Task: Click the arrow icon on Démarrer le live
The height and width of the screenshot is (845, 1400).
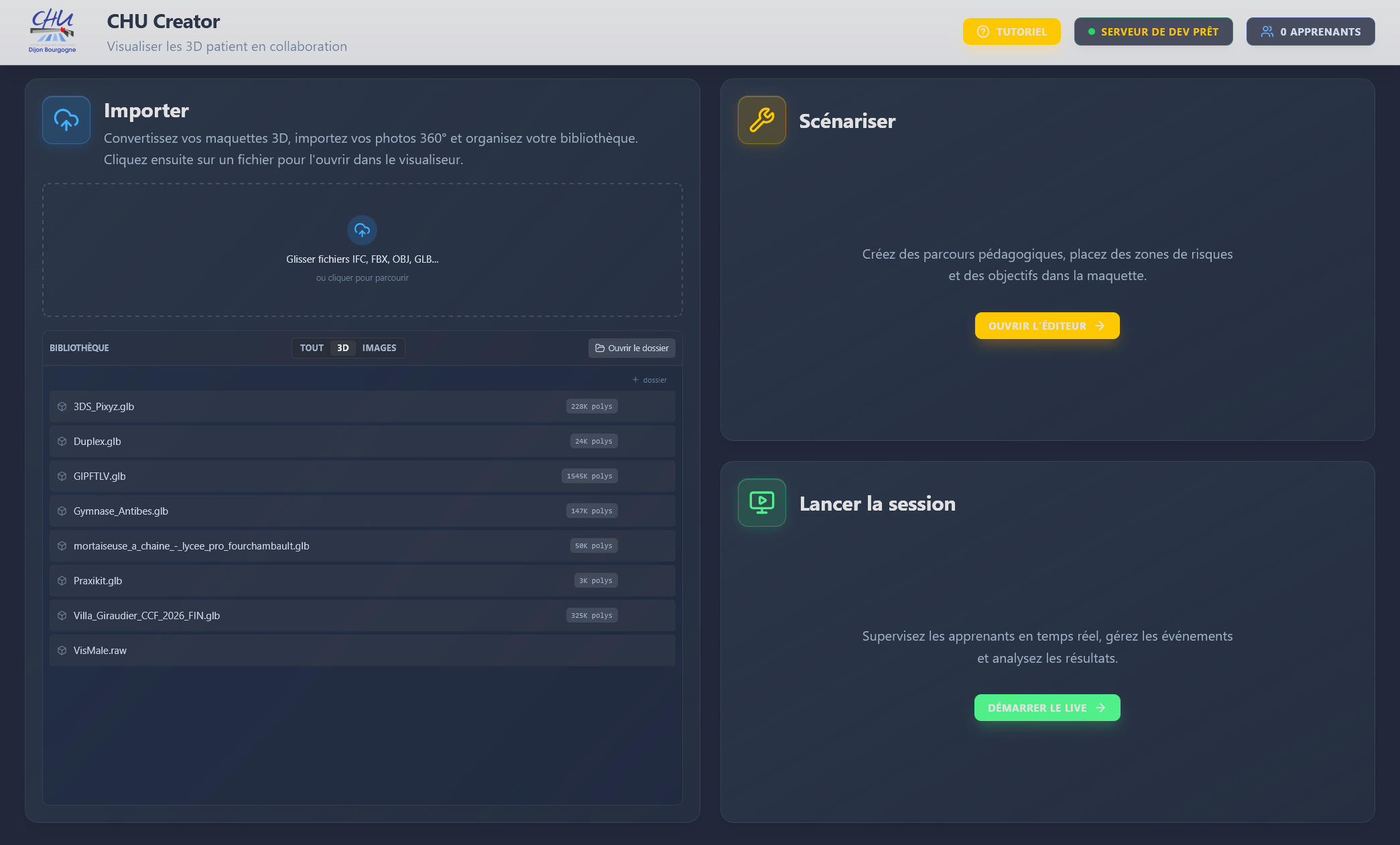Action: coord(1100,708)
